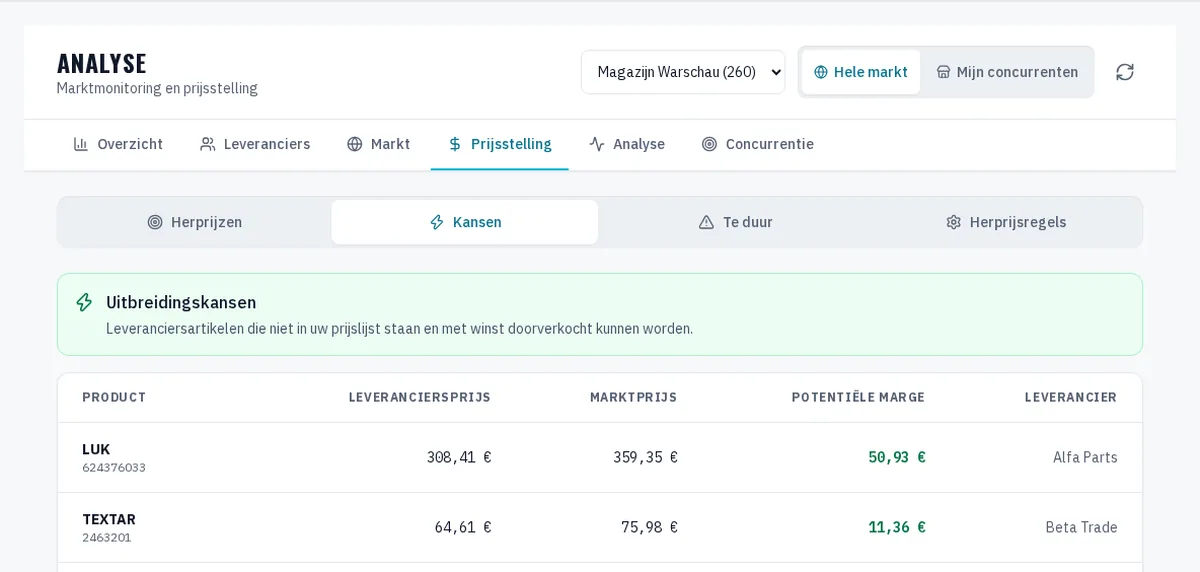Open the Herprijsregels sub-tab
Screen dimensions: 1200x572
[x=1006, y=222]
